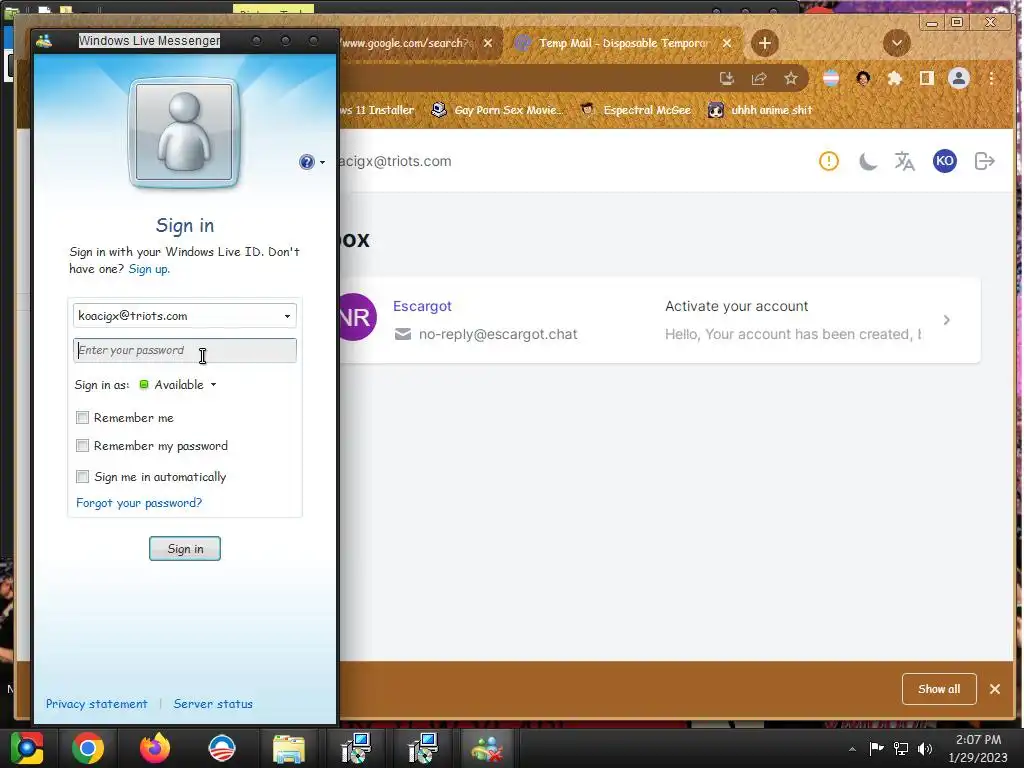
Task: Open the Sign in as Available dropdown
Action: [178, 385]
